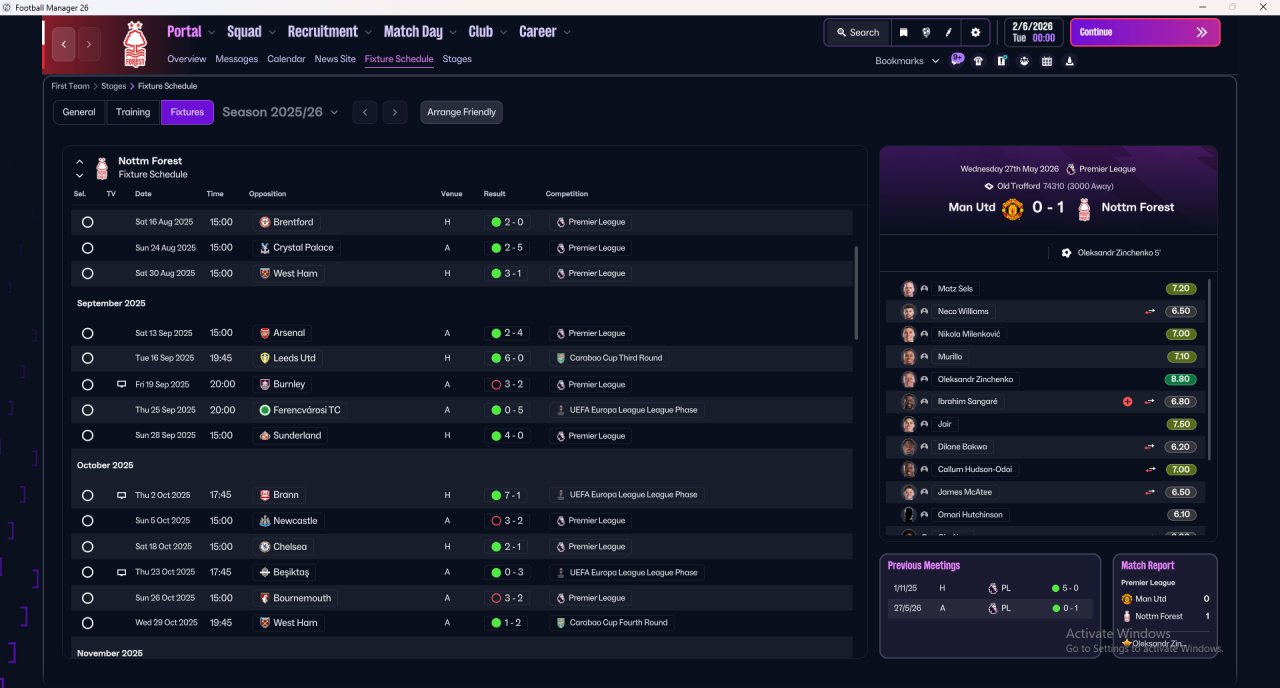The width and height of the screenshot is (1280, 688).
Task: Click the people group icon in bookmarks bar
Action: pos(1024,61)
